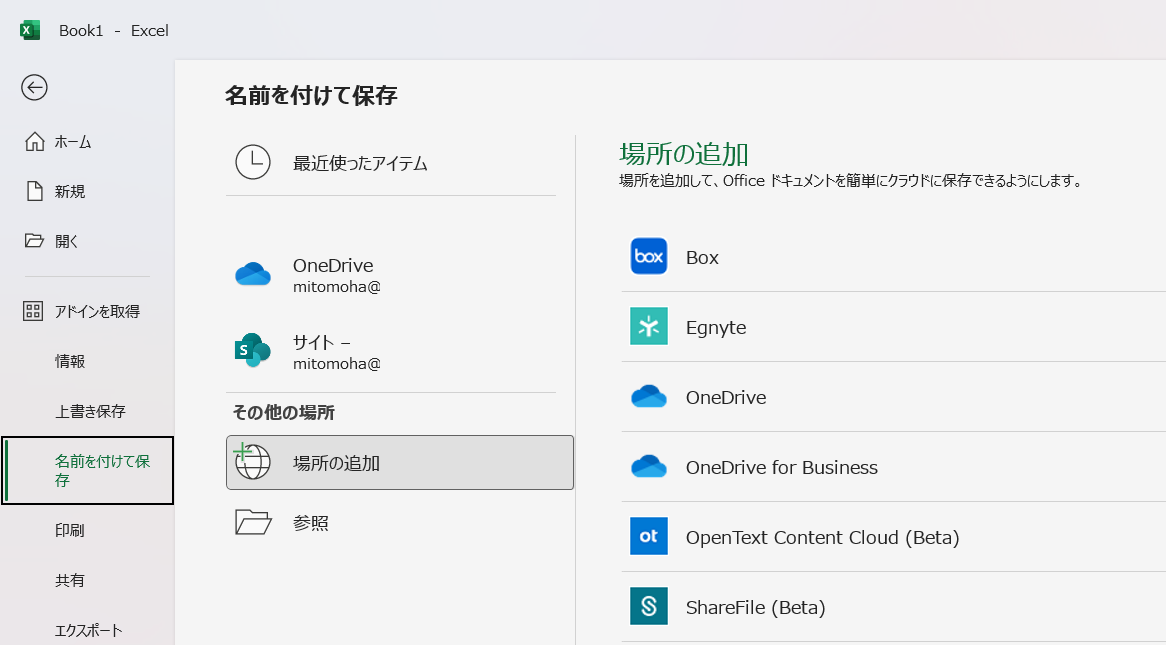Select 名前を付けて保存 in the sidebar
Image resolution: width=1166 pixels, height=645 pixels.
[x=87, y=470]
